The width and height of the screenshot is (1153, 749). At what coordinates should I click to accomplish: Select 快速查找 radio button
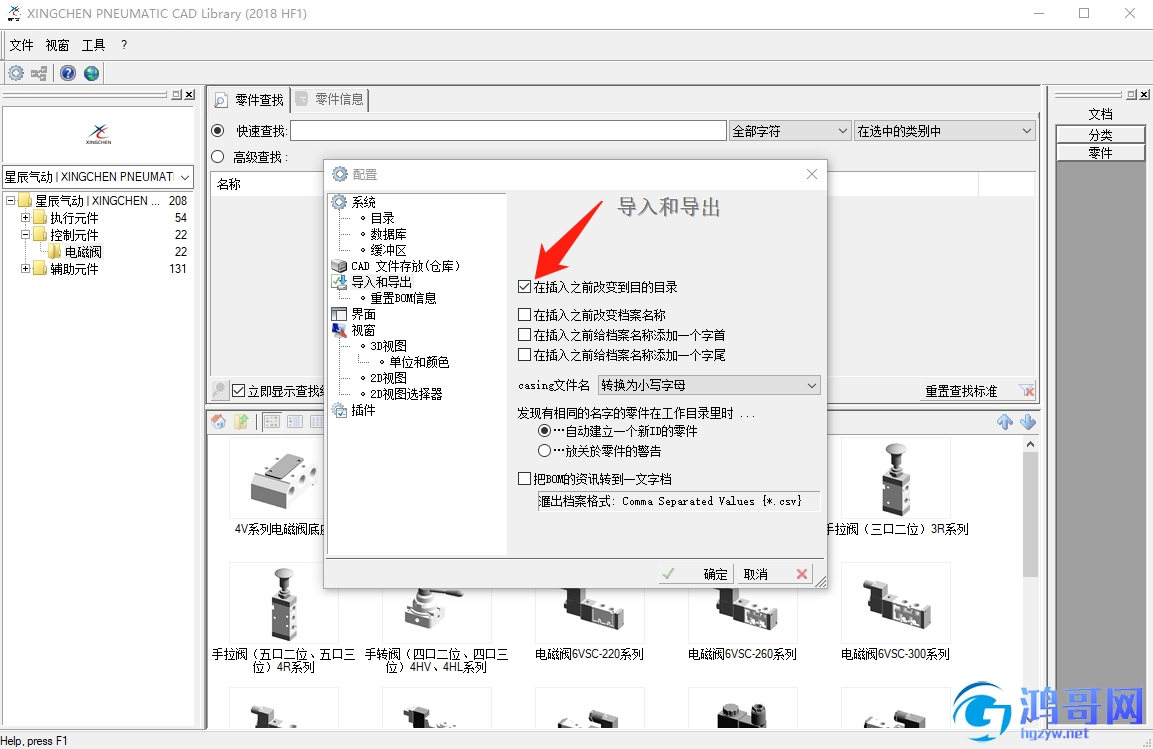coord(218,130)
